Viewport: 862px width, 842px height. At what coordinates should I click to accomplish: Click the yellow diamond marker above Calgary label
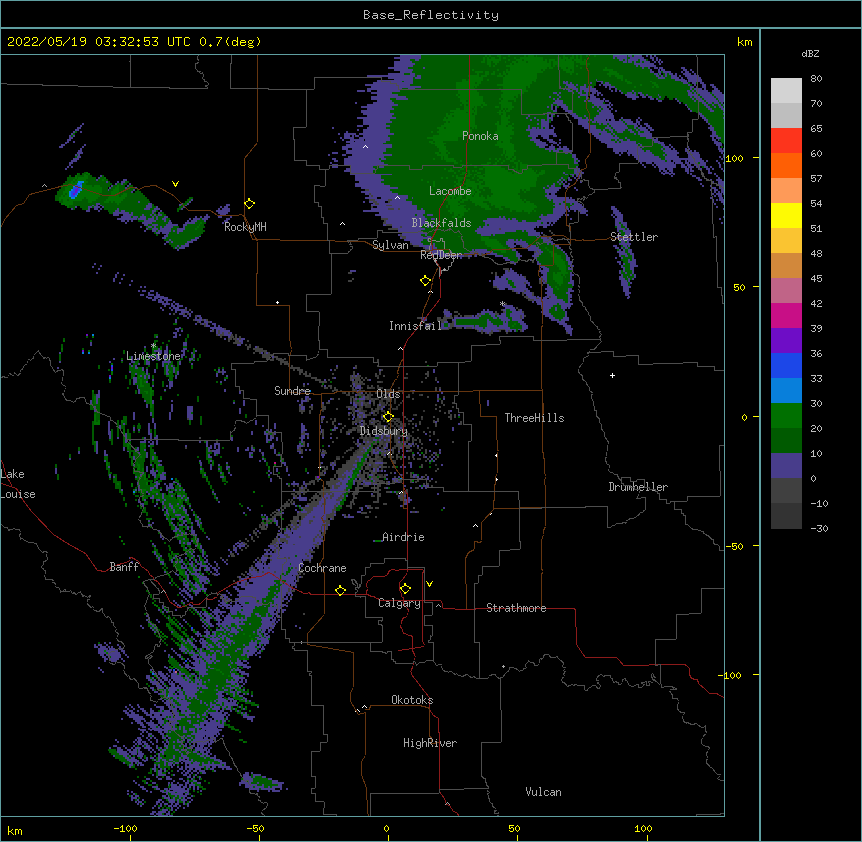point(405,589)
